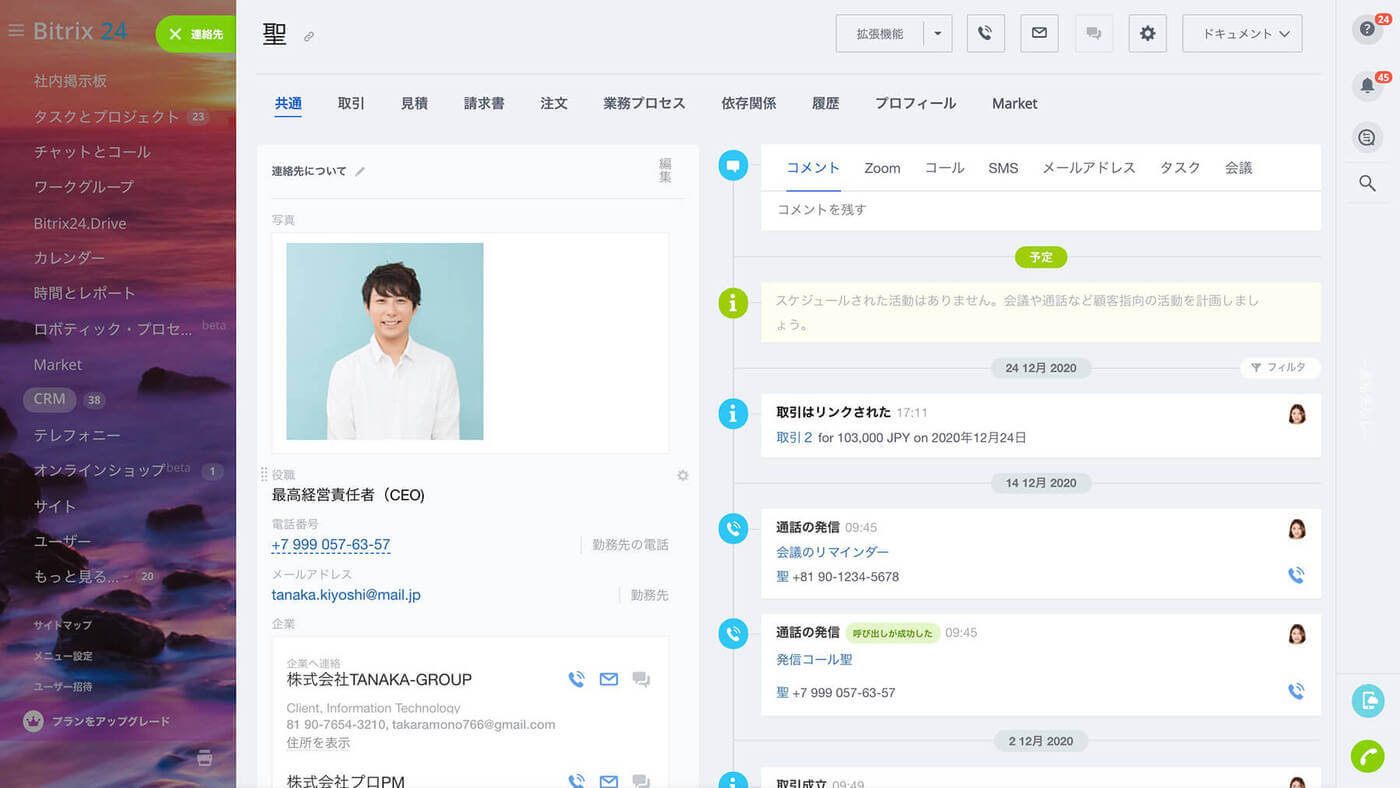Open CRM in sidebar
This screenshot has height=788, width=1400.
point(50,399)
